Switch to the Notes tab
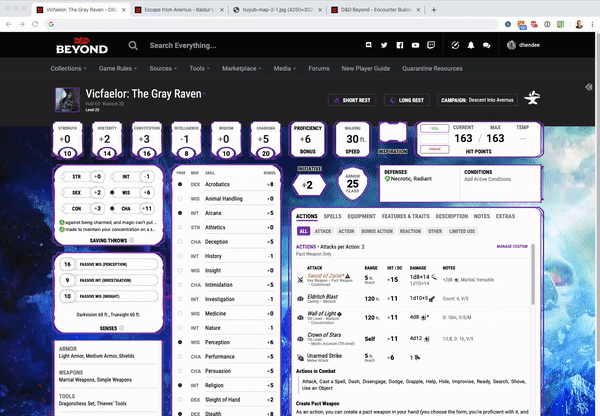600x416 pixels. point(482,216)
